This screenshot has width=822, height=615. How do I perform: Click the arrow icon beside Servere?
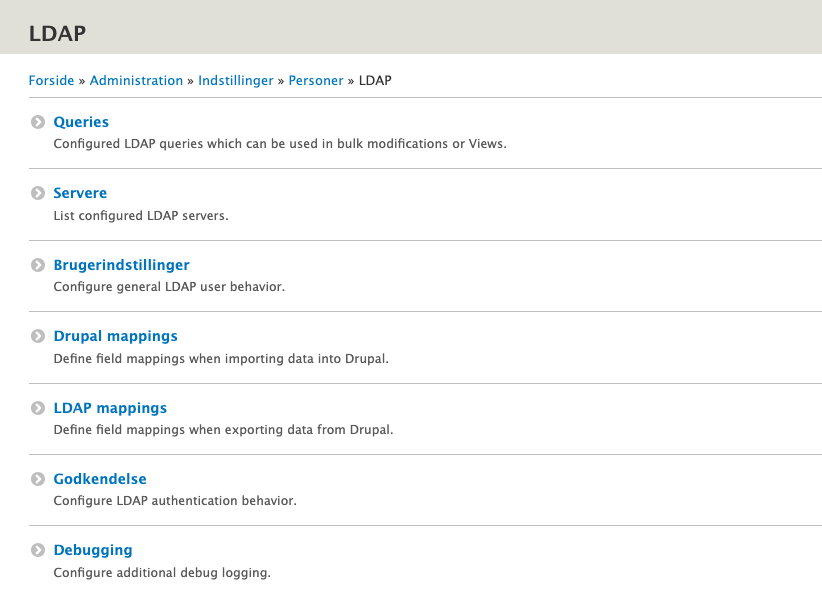click(38, 193)
